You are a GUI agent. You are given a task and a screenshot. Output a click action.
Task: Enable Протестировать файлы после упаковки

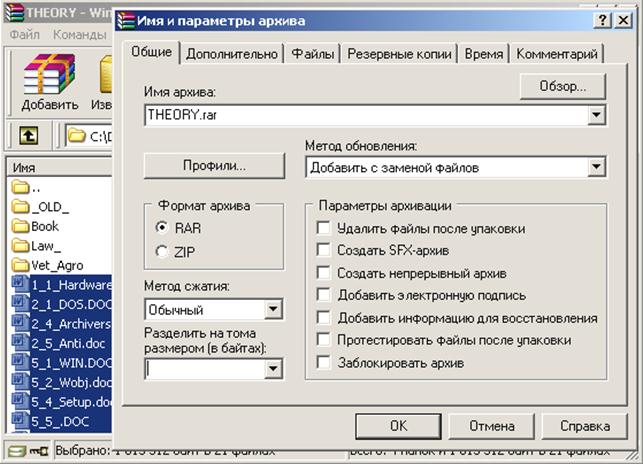[x=324, y=340]
